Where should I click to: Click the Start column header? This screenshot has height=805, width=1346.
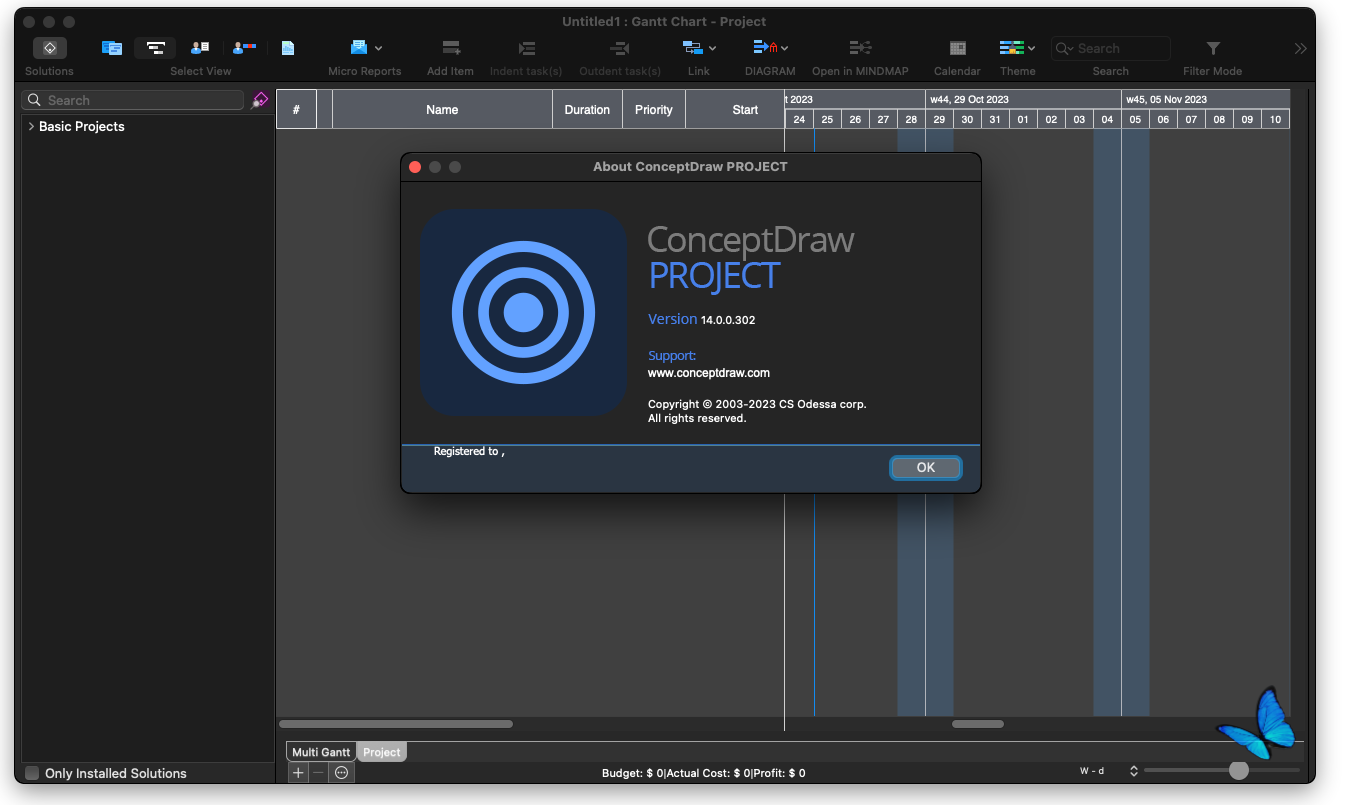pos(735,110)
